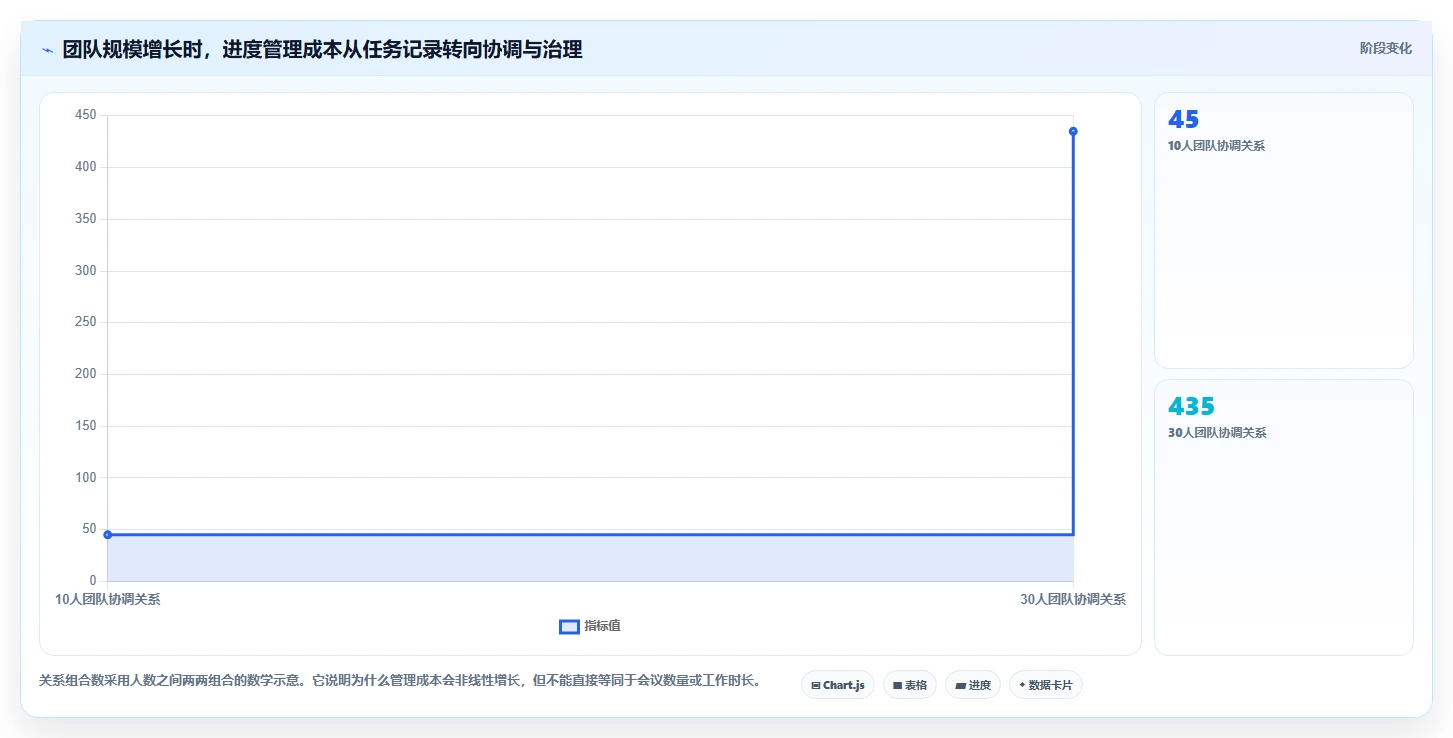Click the data point at value 45
Image resolution: width=1453 pixels, height=738 pixels.
point(108,534)
